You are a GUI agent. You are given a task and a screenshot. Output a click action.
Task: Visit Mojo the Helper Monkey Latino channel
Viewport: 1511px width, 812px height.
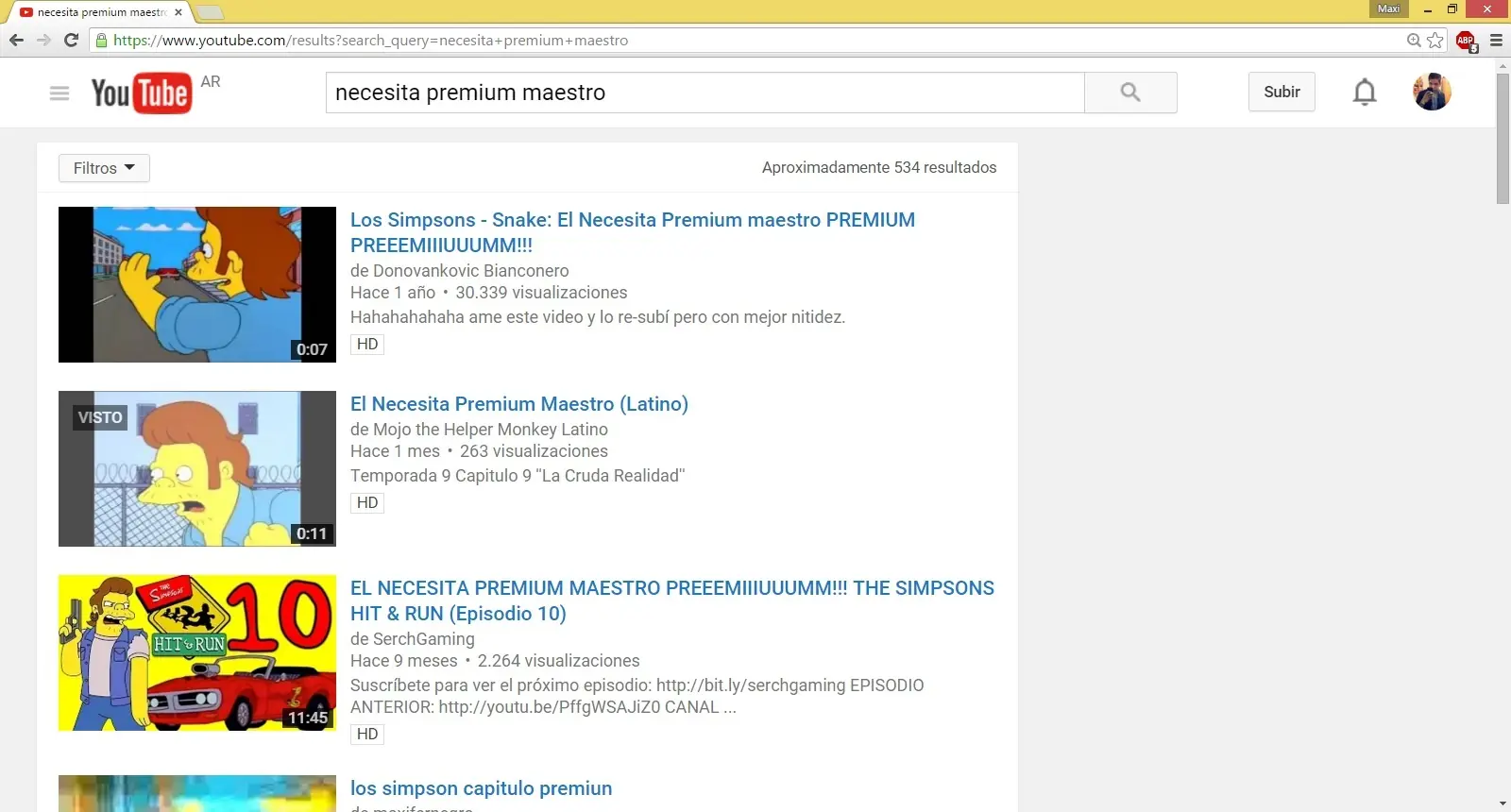490,430
